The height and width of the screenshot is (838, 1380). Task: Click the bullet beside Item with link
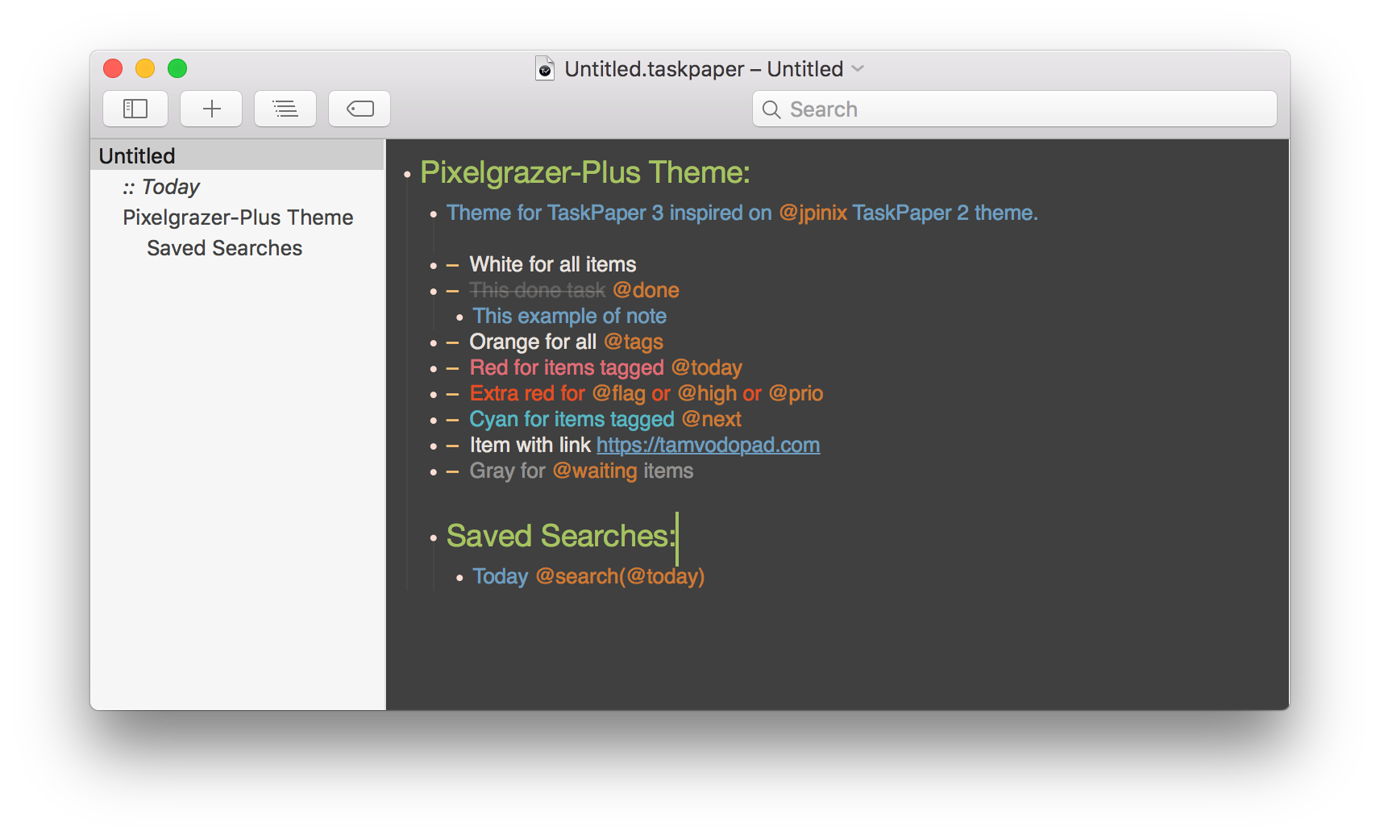click(434, 447)
